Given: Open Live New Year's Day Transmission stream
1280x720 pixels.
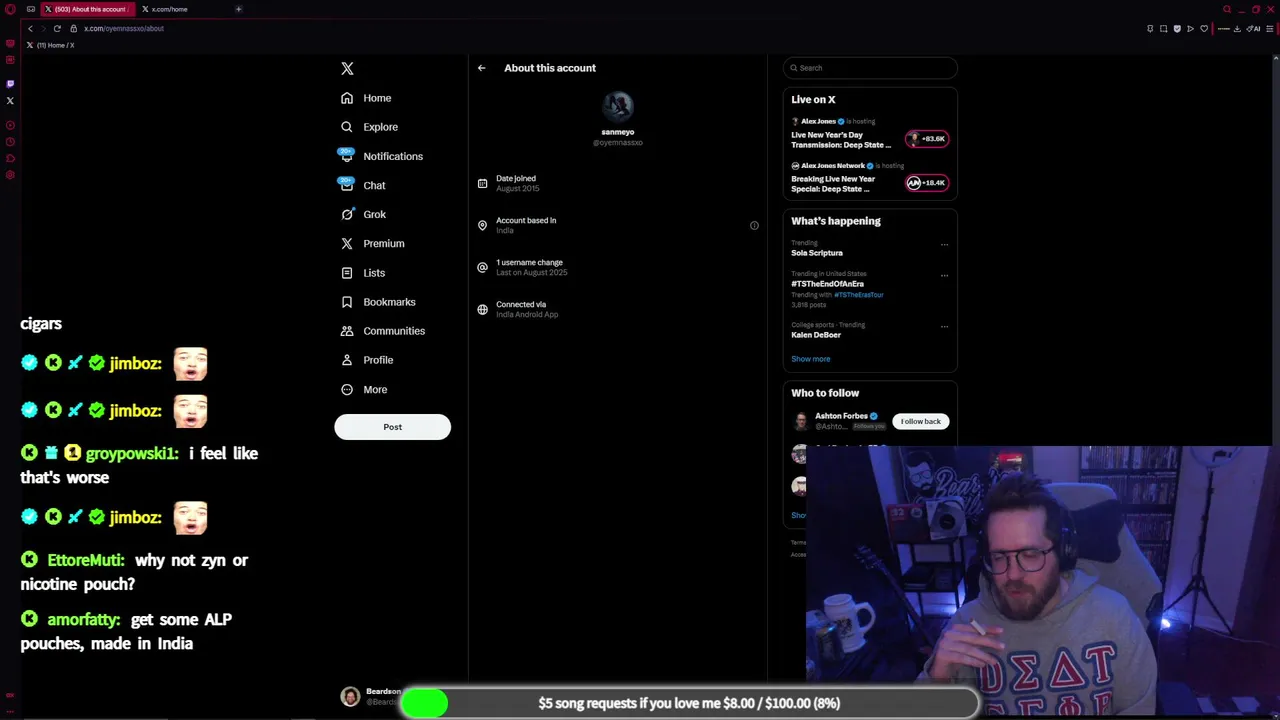Looking at the screenshot, I should [x=841, y=140].
